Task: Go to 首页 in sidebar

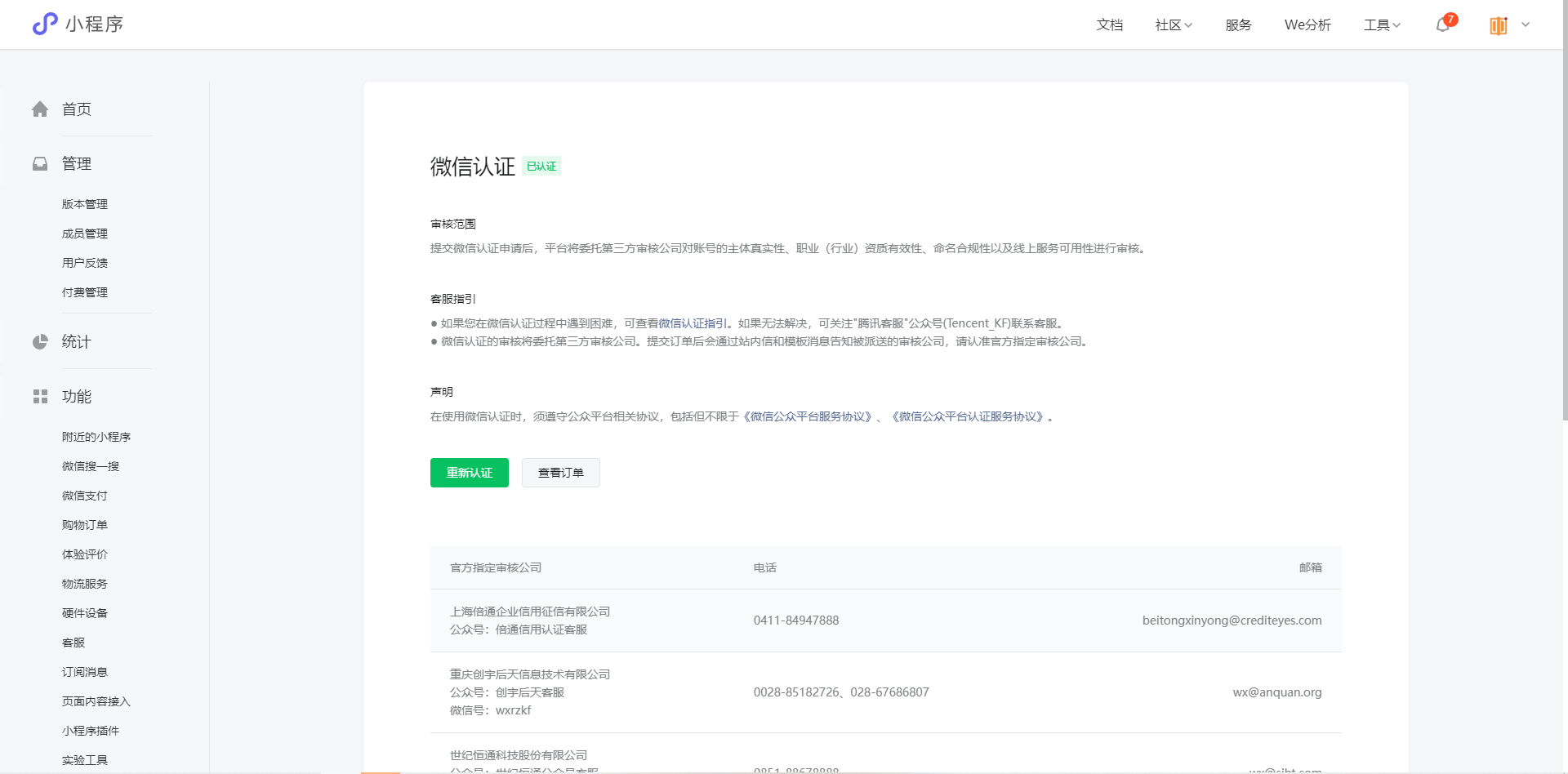Action: (x=77, y=109)
